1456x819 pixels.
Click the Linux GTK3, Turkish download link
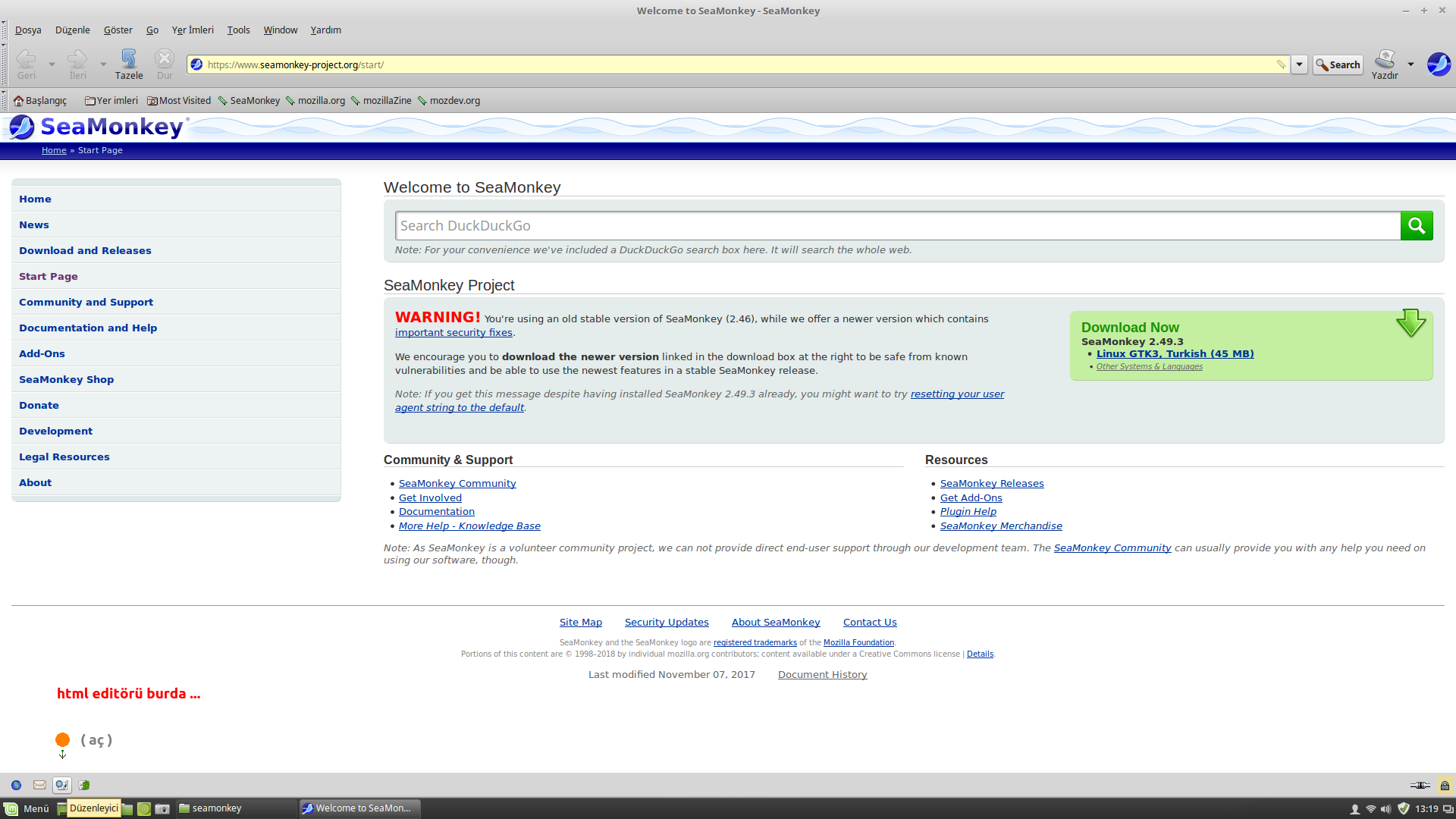[x=1175, y=353]
